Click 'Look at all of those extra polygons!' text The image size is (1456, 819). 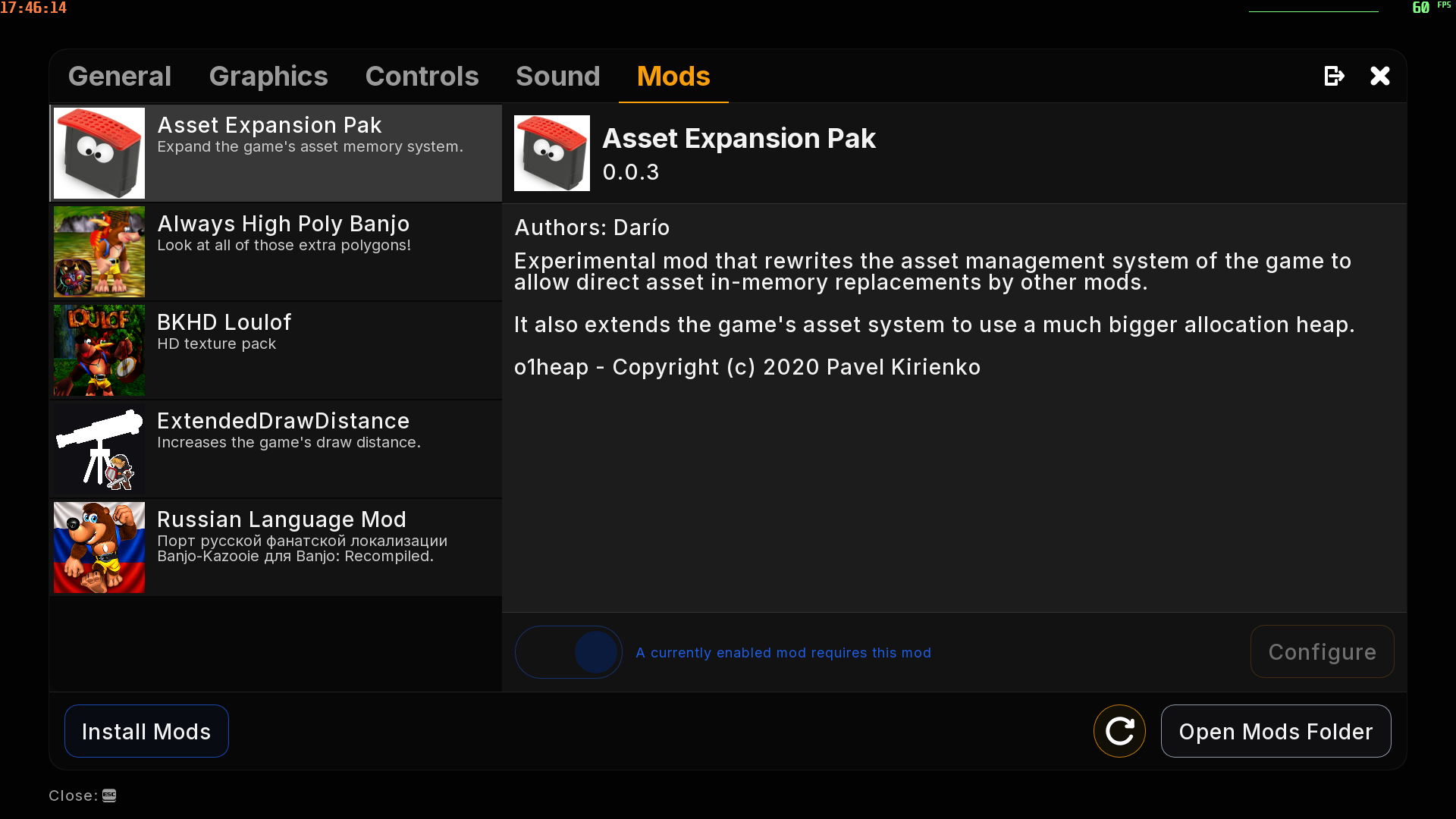point(284,246)
